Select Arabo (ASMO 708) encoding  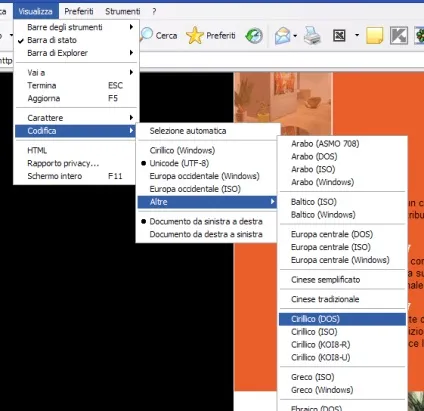click(342, 144)
